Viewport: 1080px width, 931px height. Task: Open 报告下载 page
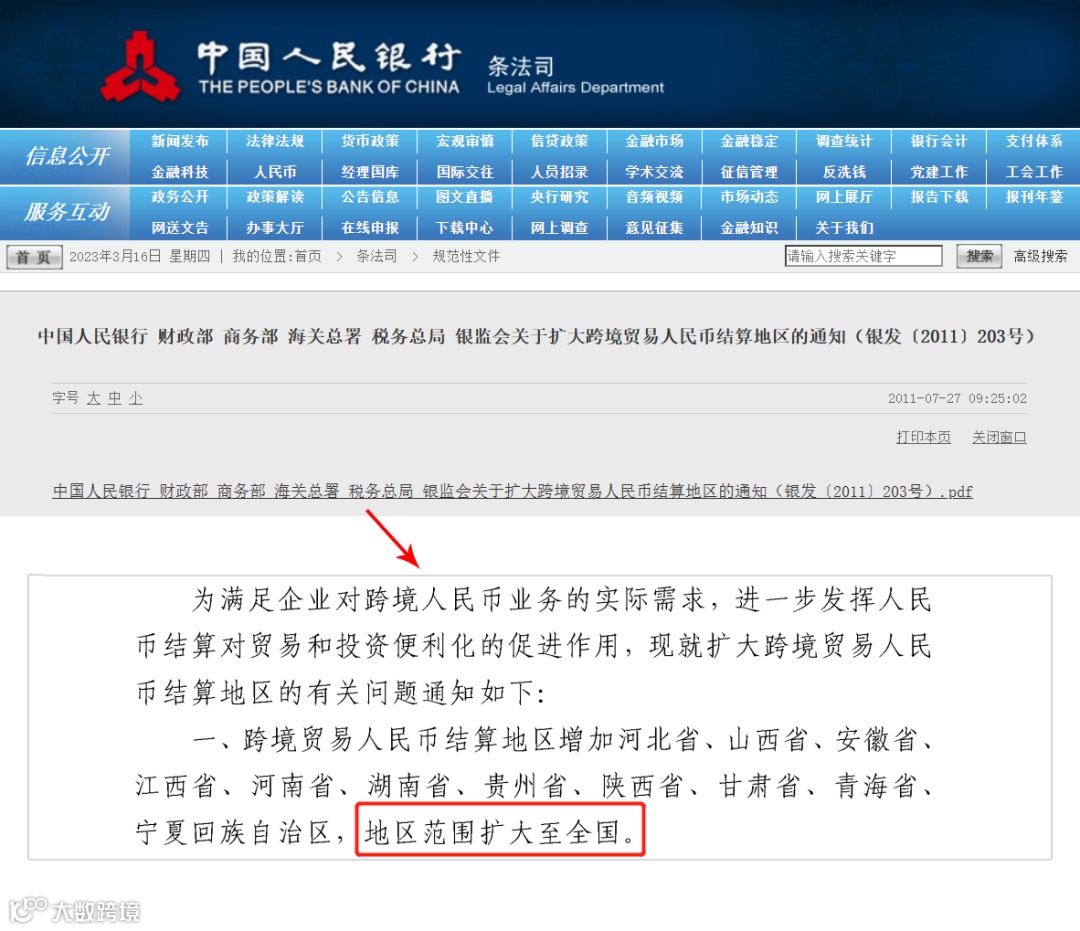pyautogui.click(x=939, y=197)
